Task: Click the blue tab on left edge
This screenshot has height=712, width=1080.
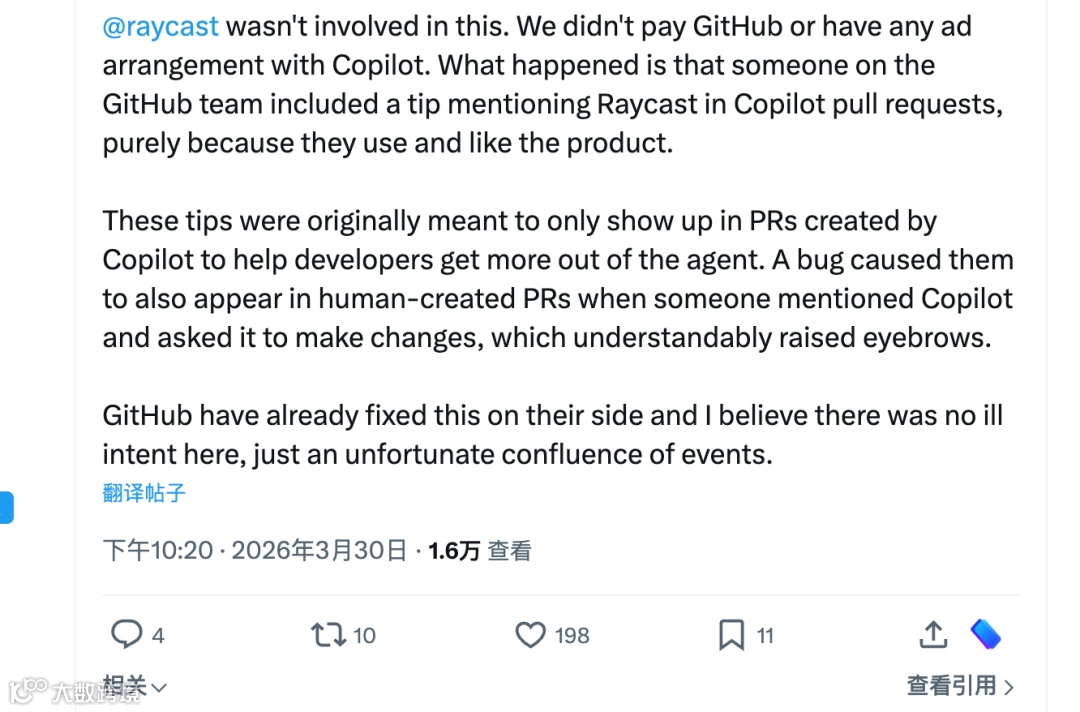Action: pos(6,507)
